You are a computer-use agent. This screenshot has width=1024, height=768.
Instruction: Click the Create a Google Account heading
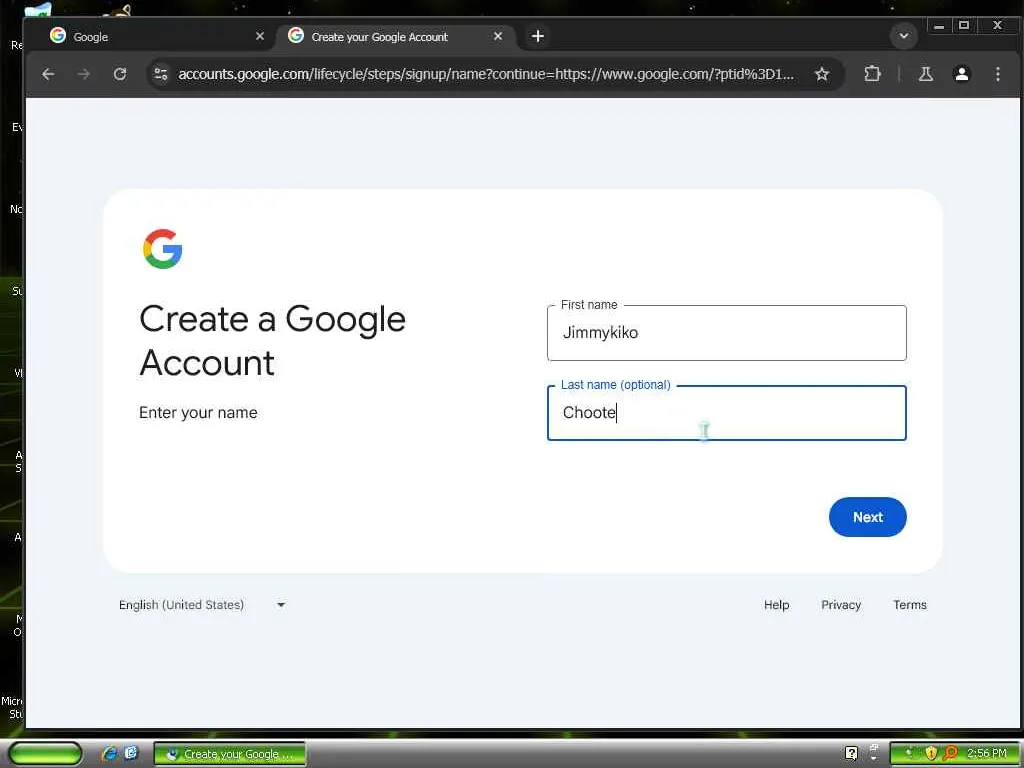tap(272, 341)
